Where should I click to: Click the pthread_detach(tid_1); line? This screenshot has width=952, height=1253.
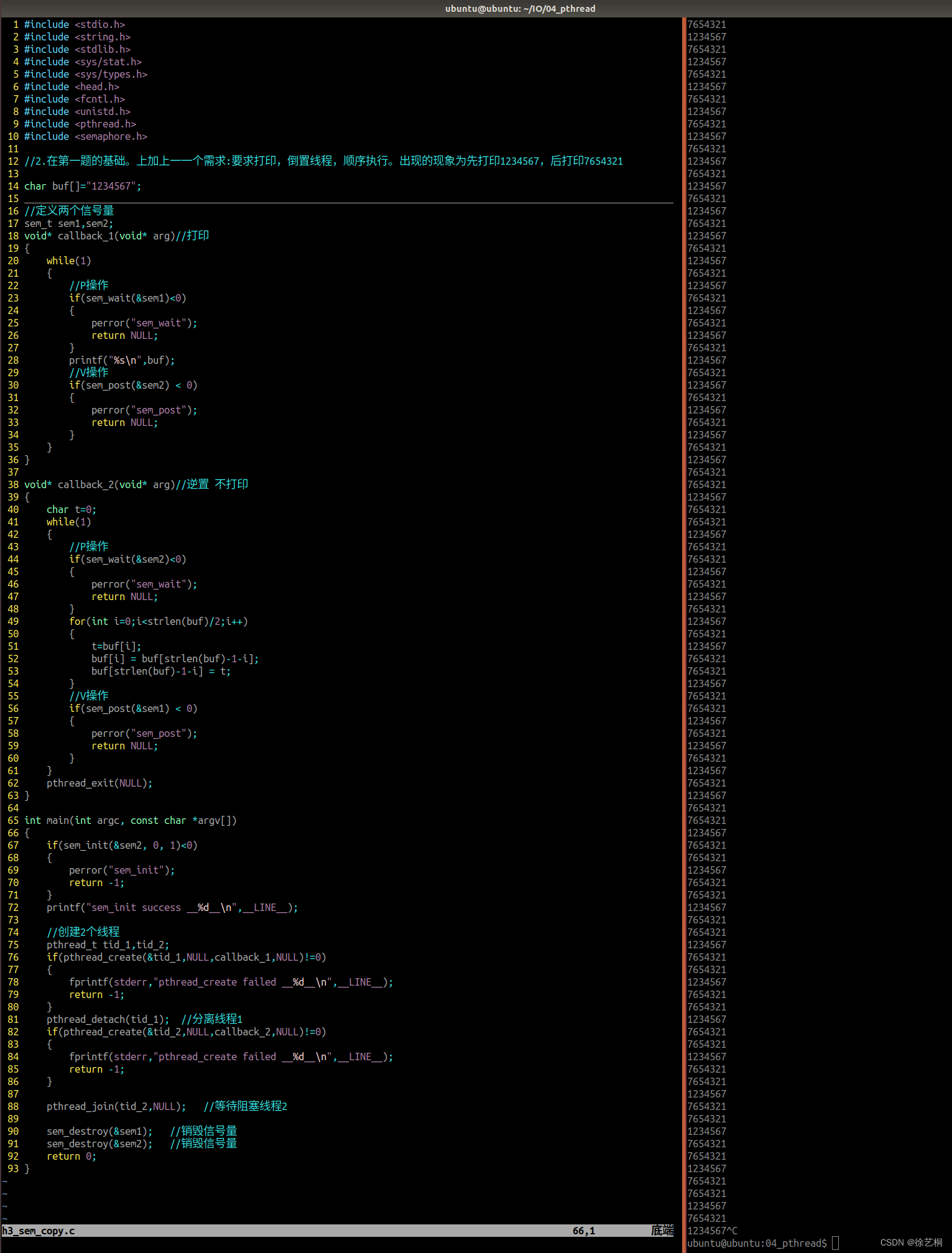(x=108, y=1019)
